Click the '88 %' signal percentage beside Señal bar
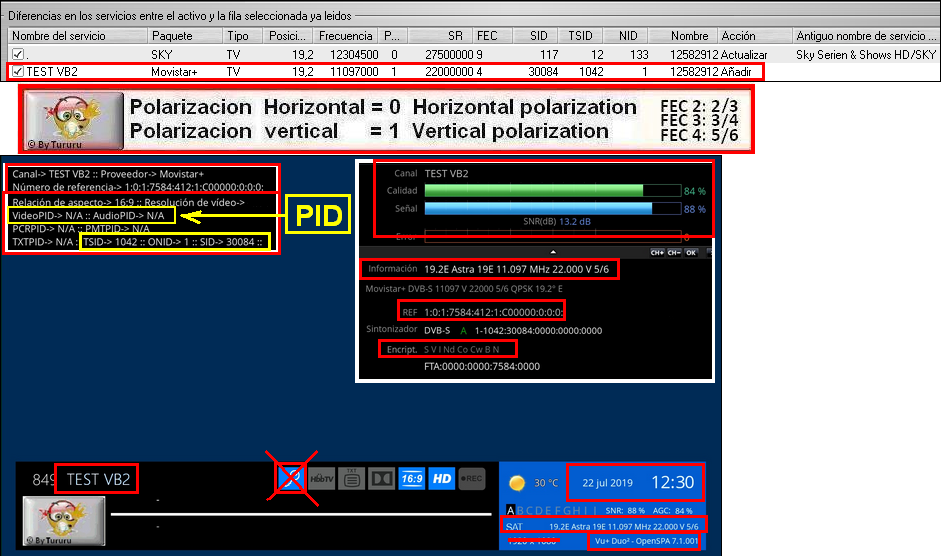This screenshot has width=943, height=556. click(x=695, y=209)
